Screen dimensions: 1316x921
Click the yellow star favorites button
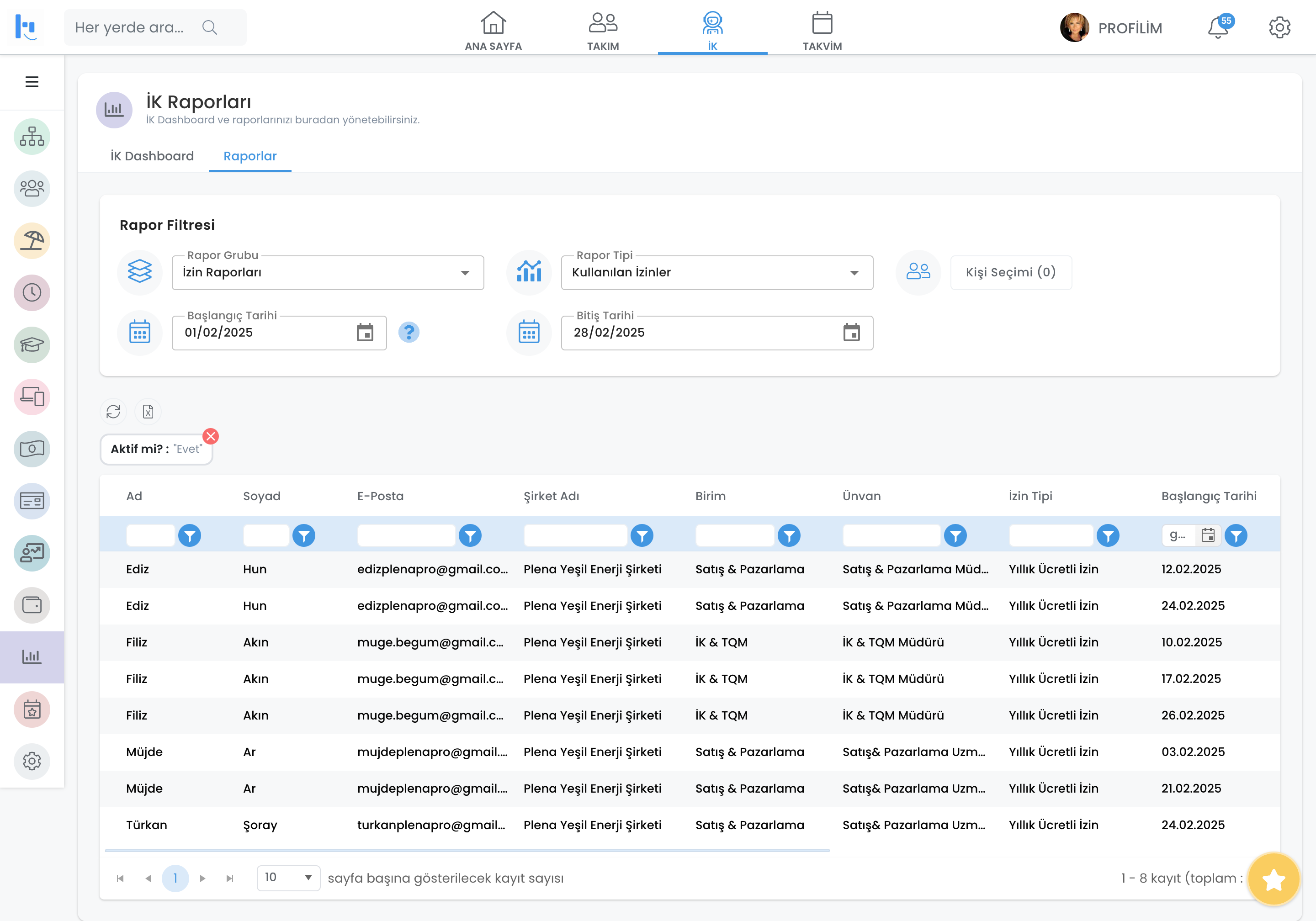tap(1273, 879)
